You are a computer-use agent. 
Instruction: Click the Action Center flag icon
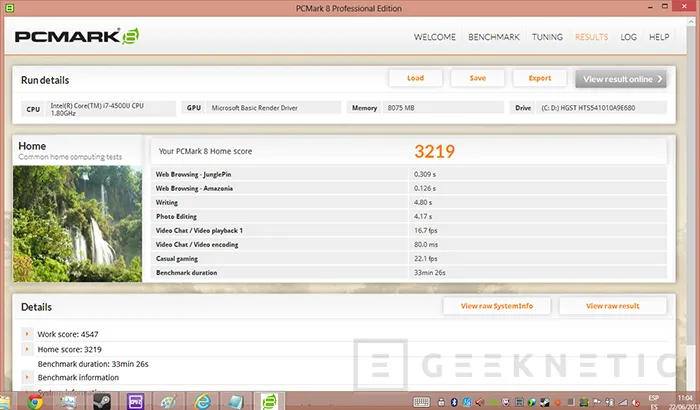597,402
